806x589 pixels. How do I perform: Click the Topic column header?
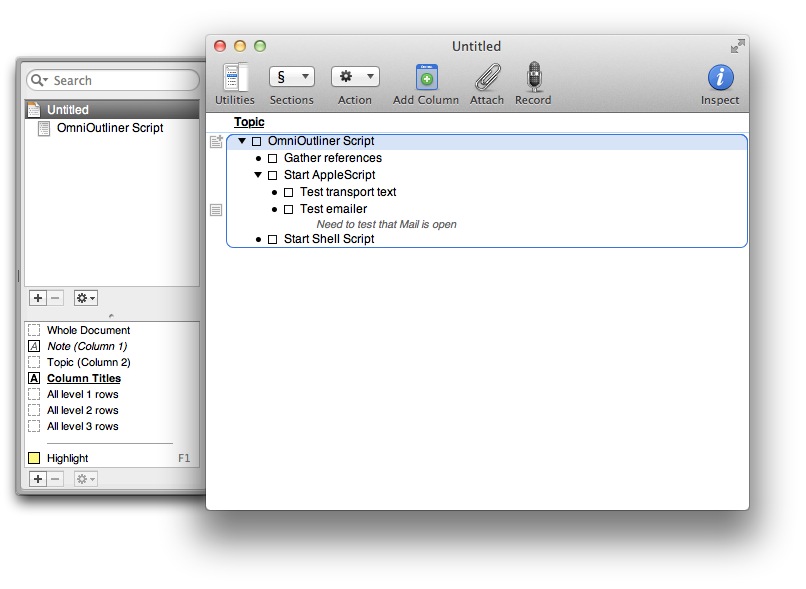pyautogui.click(x=249, y=122)
